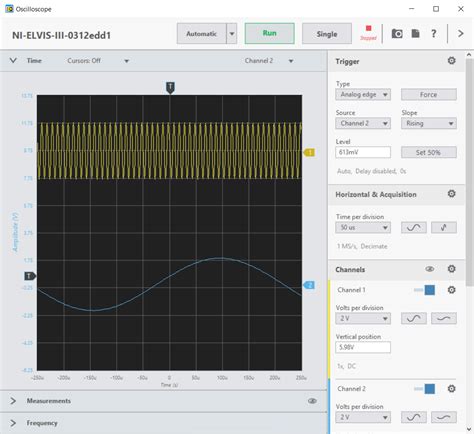Select the trigger time marker above graph
The width and height of the screenshot is (474, 434).
tap(170, 88)
